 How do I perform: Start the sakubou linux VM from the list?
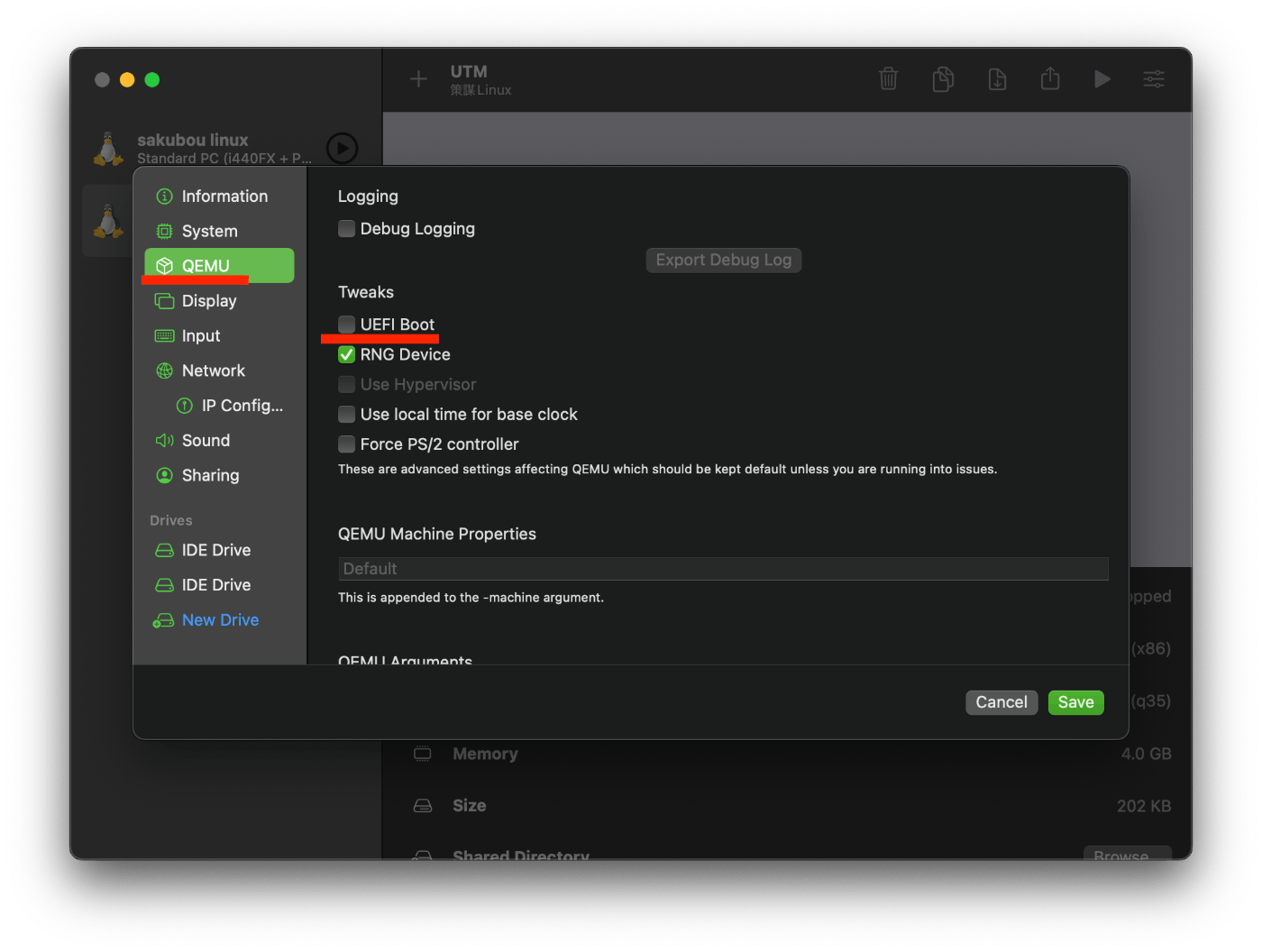coord(342,148)
